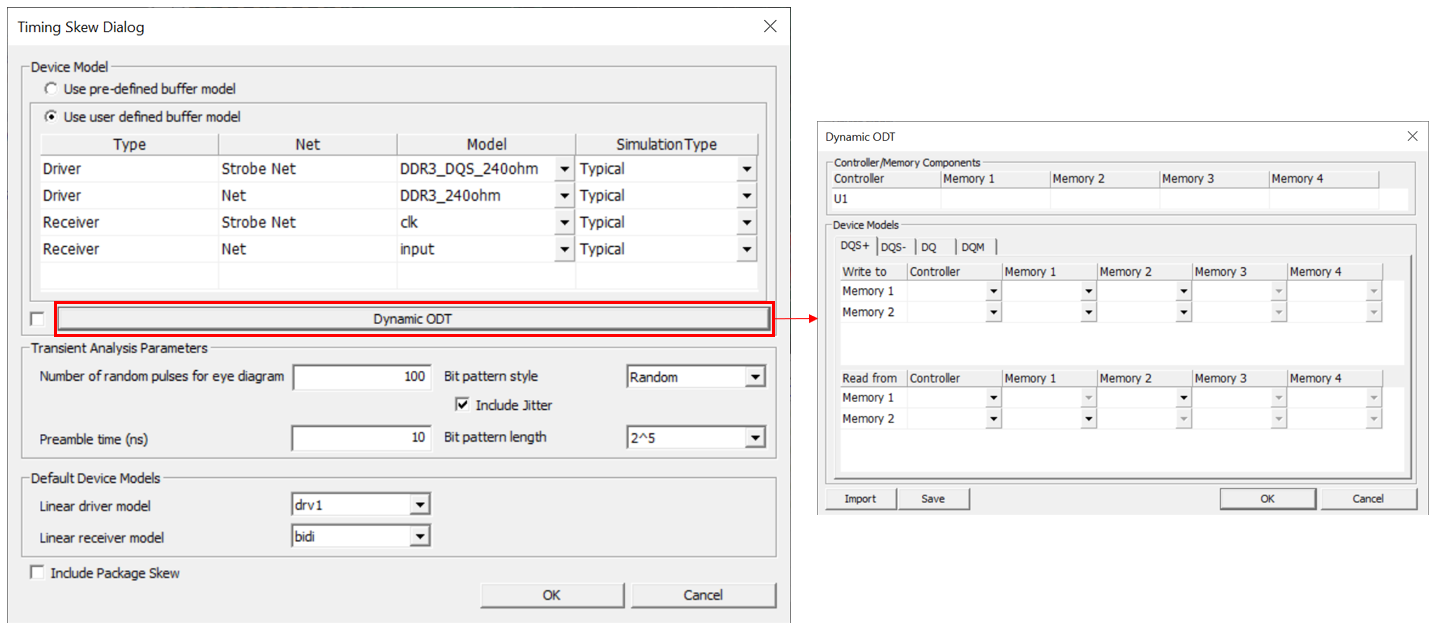Tick the checkbox beside Dynamic ODT button
Image resolution: width=1436 pixels, height=640 pixels.
tap(37, 319)
